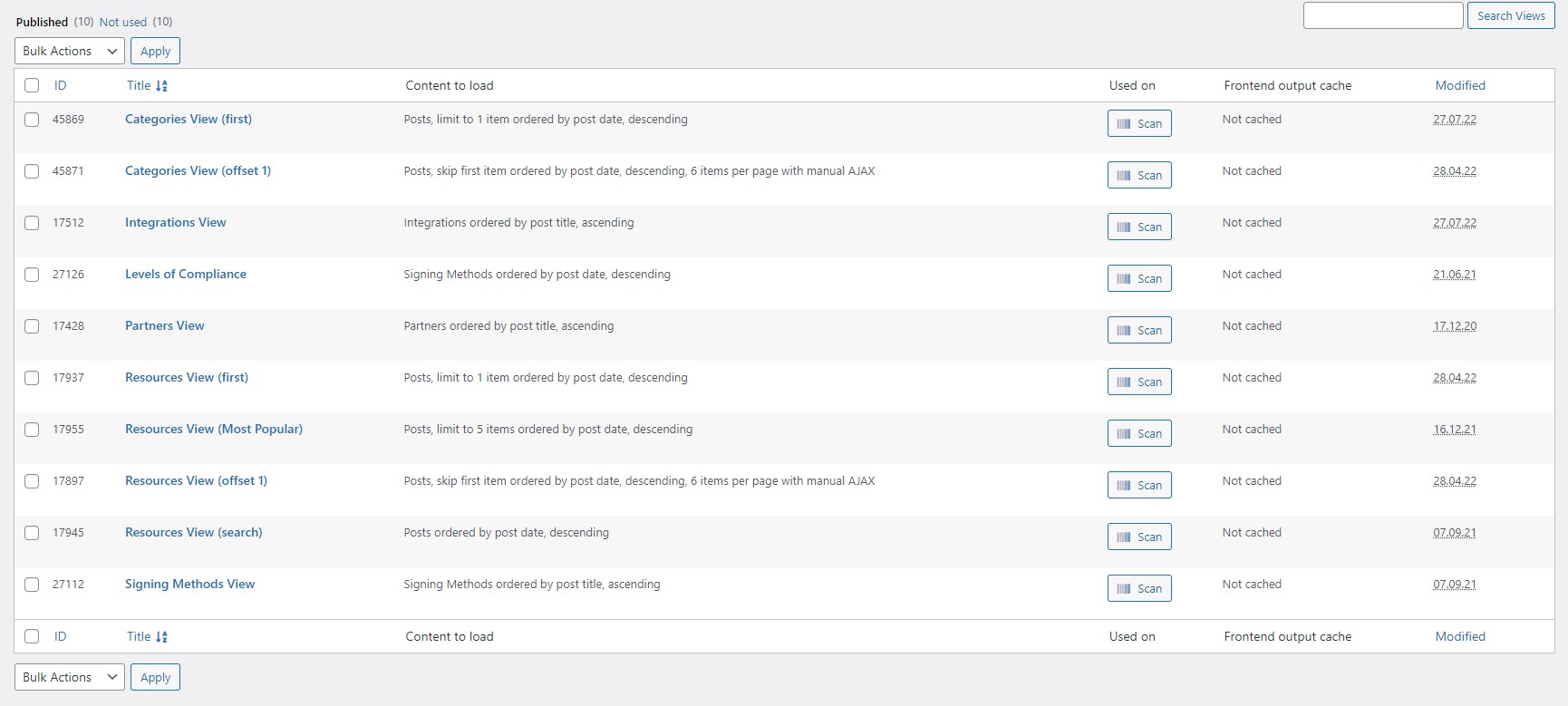Viewport: 1568px width, 706px height.
Task: Sort by Title in the table header
Action: pyautogui.click(x=147, y=85)
